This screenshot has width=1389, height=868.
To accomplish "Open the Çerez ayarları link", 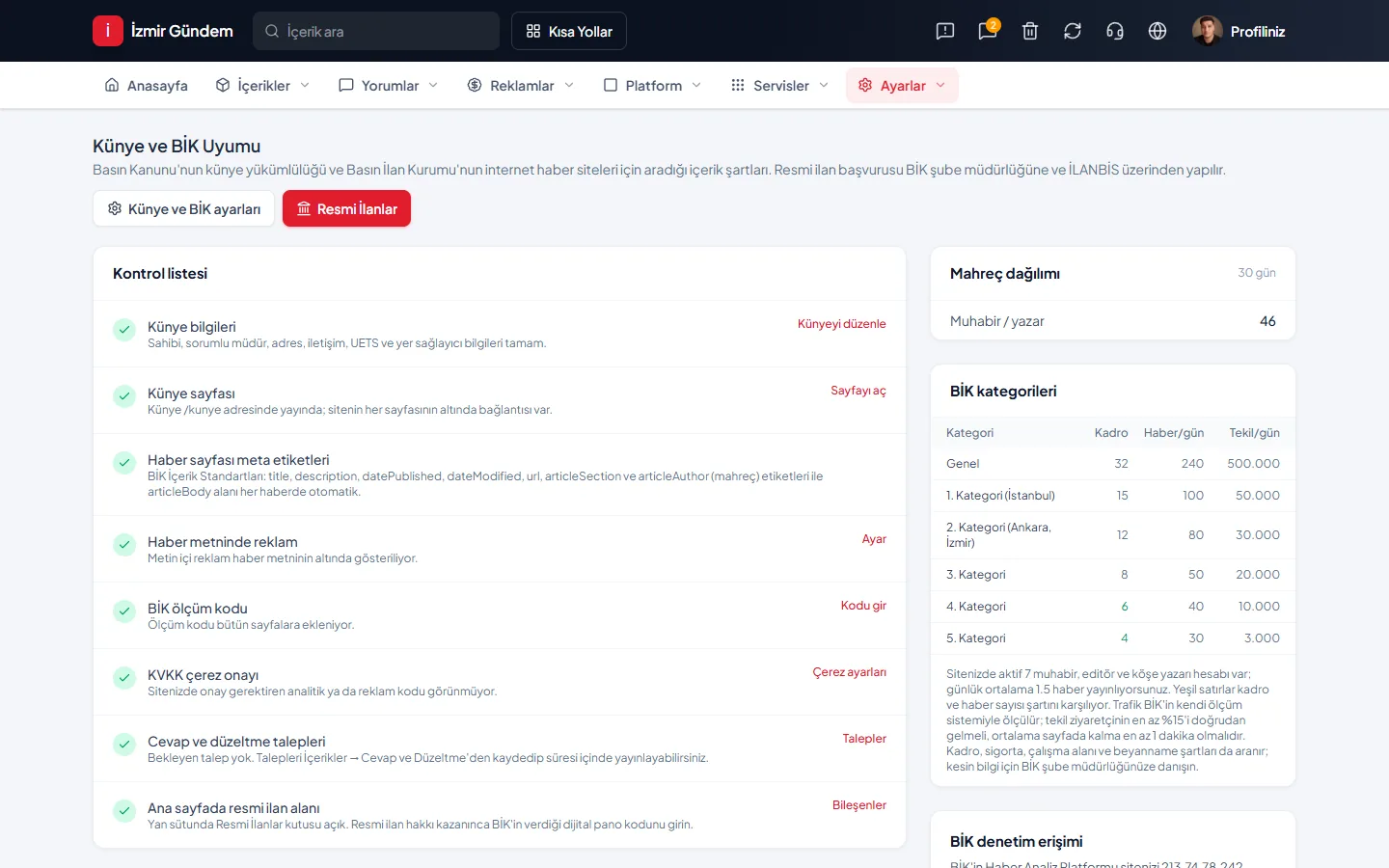I will click(850, 672).
